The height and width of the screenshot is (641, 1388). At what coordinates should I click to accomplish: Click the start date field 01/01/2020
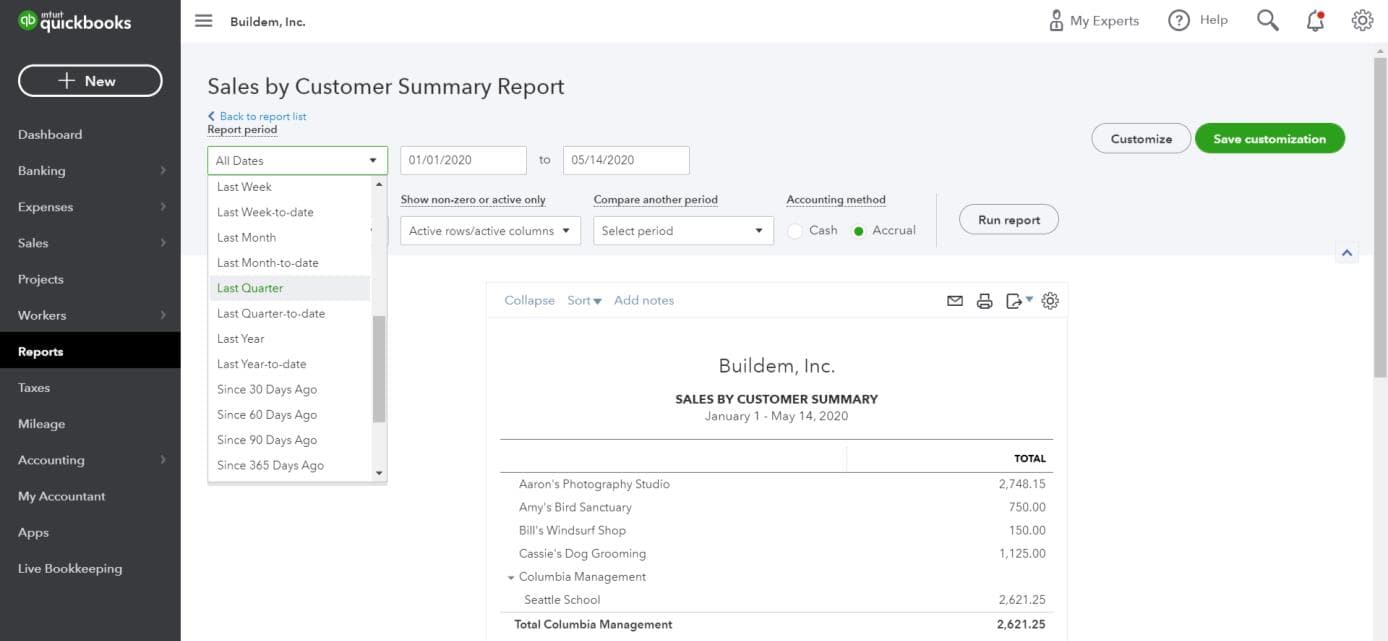tap(463, 160)
